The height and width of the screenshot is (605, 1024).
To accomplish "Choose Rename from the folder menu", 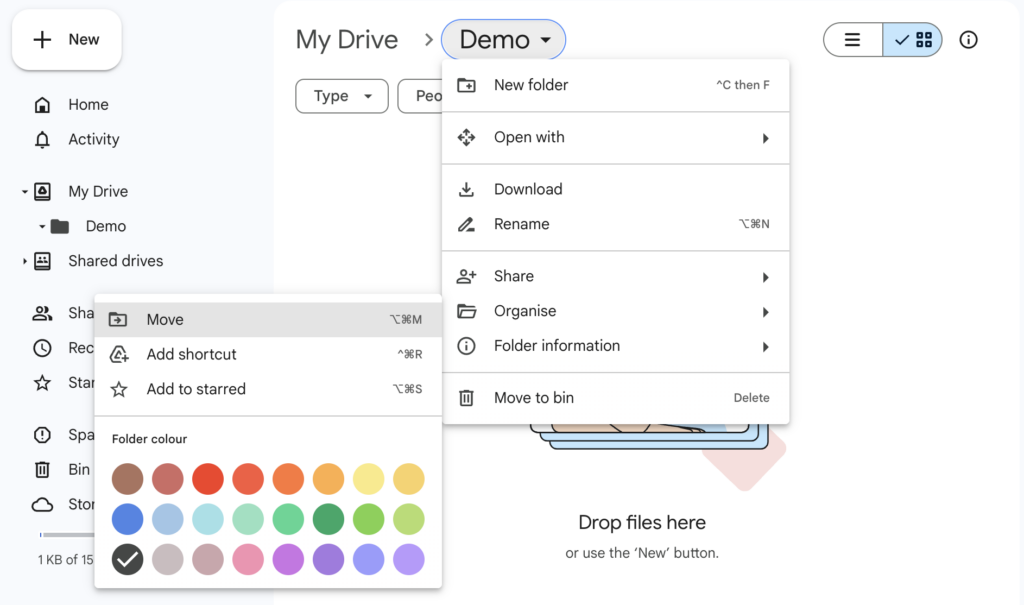I will pyautogui.click(x=521, y=225).
